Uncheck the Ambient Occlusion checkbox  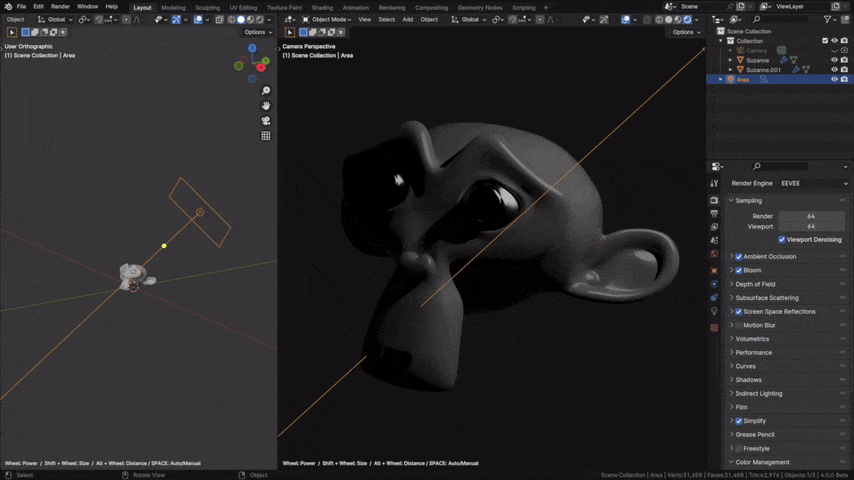click(x=739, y=257)
